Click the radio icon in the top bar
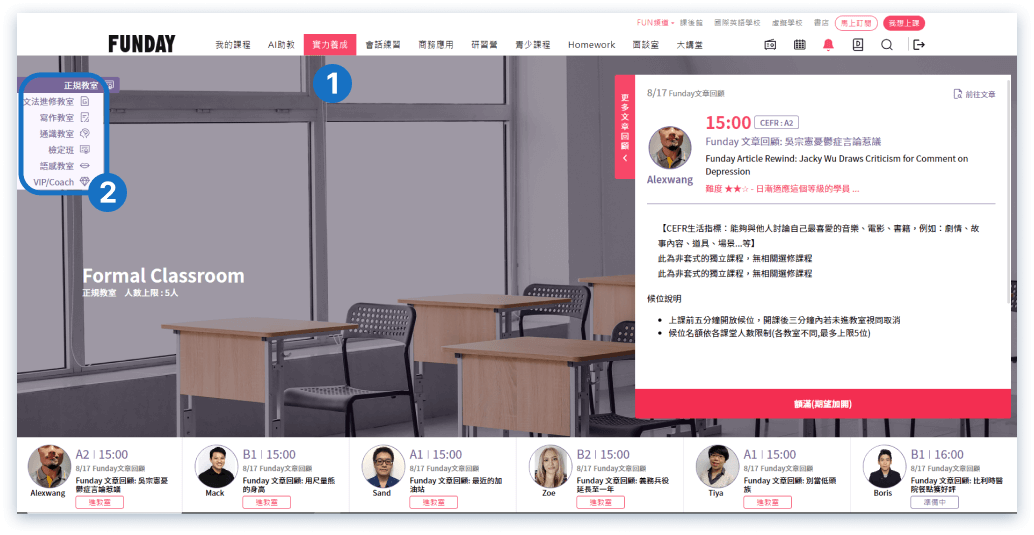This screenshot has height=535, width=1034. 770,45
